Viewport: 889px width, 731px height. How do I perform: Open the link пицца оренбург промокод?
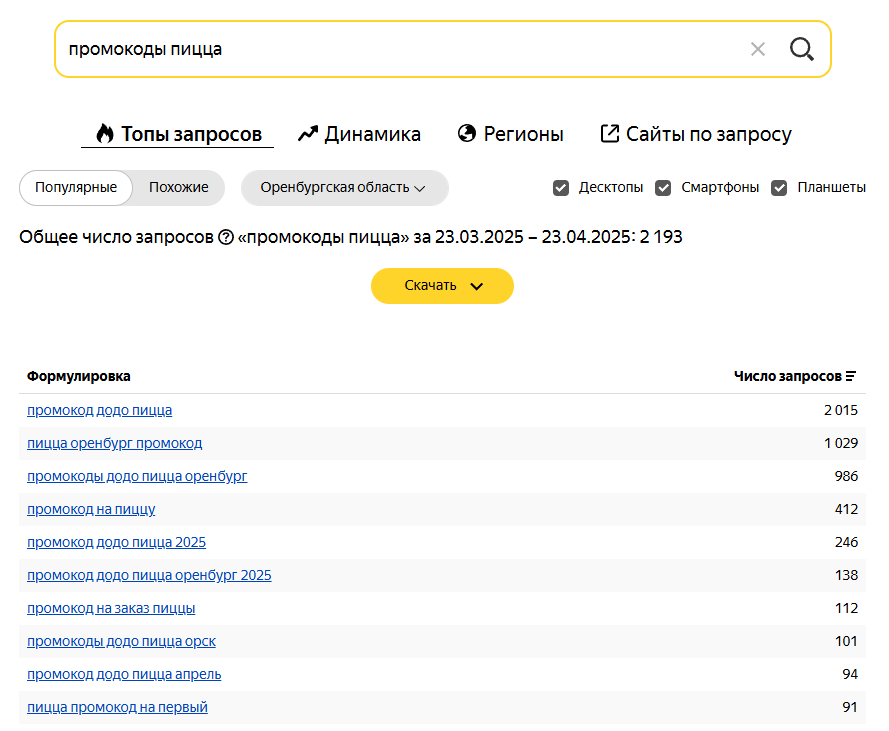coord(115,443)
